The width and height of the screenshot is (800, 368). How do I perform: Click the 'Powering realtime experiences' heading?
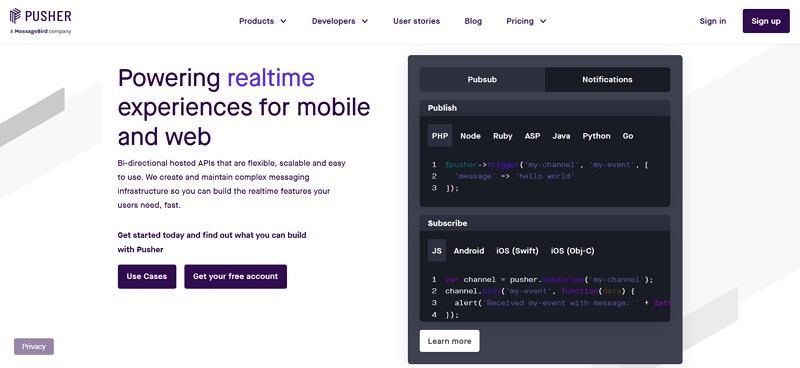click(x=244, y=107)
